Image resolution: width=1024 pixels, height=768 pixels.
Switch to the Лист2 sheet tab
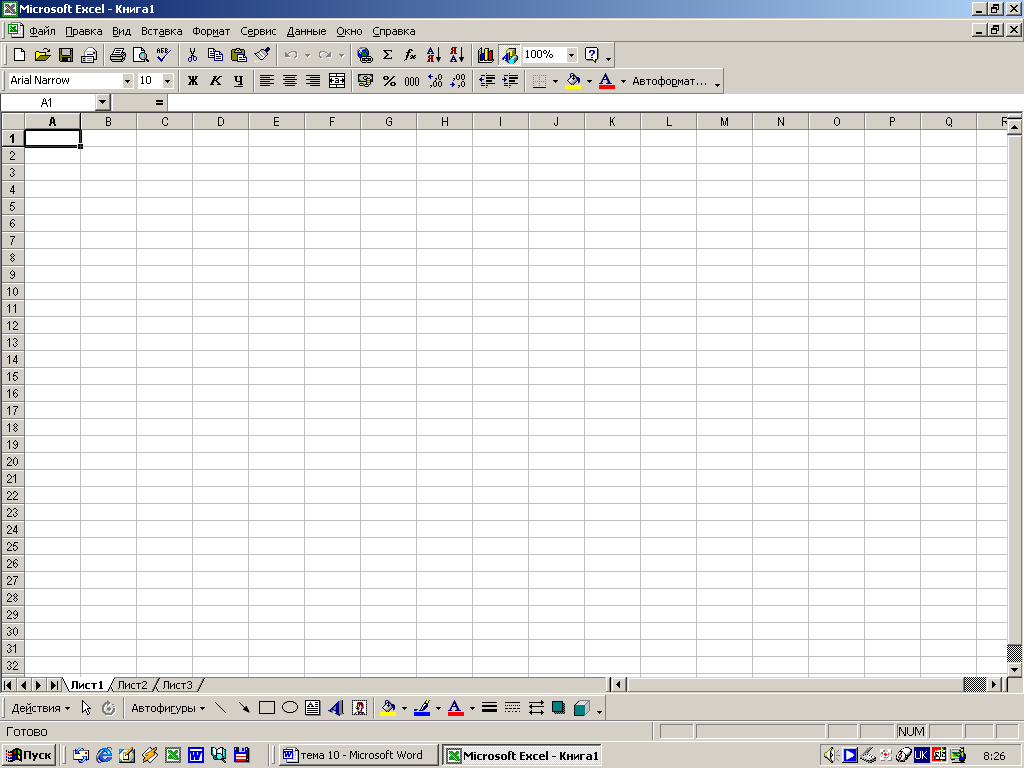click(x=133, y=685)
